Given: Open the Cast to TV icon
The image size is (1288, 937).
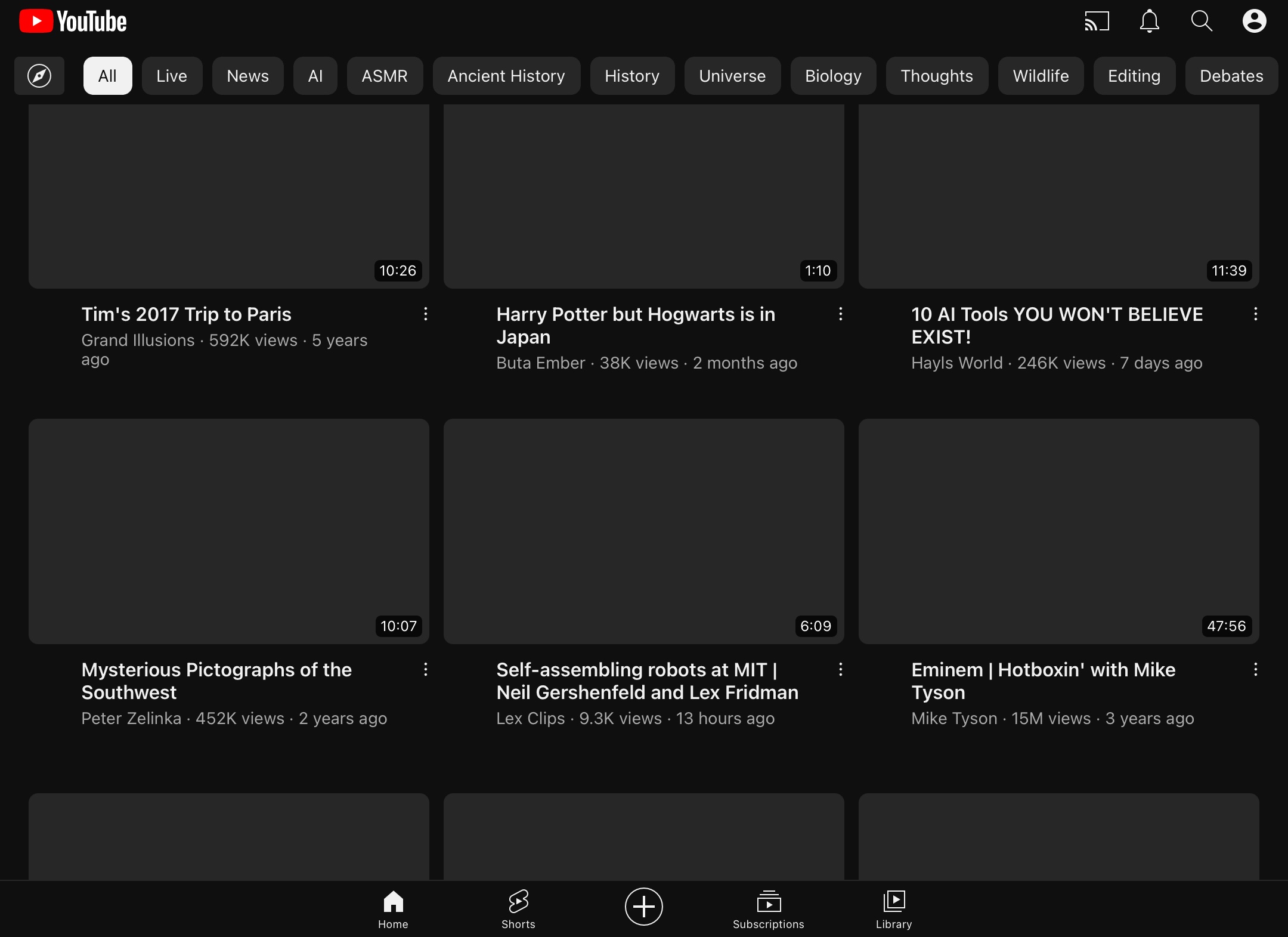Looking at the screenshot, I should [1097, 20].
